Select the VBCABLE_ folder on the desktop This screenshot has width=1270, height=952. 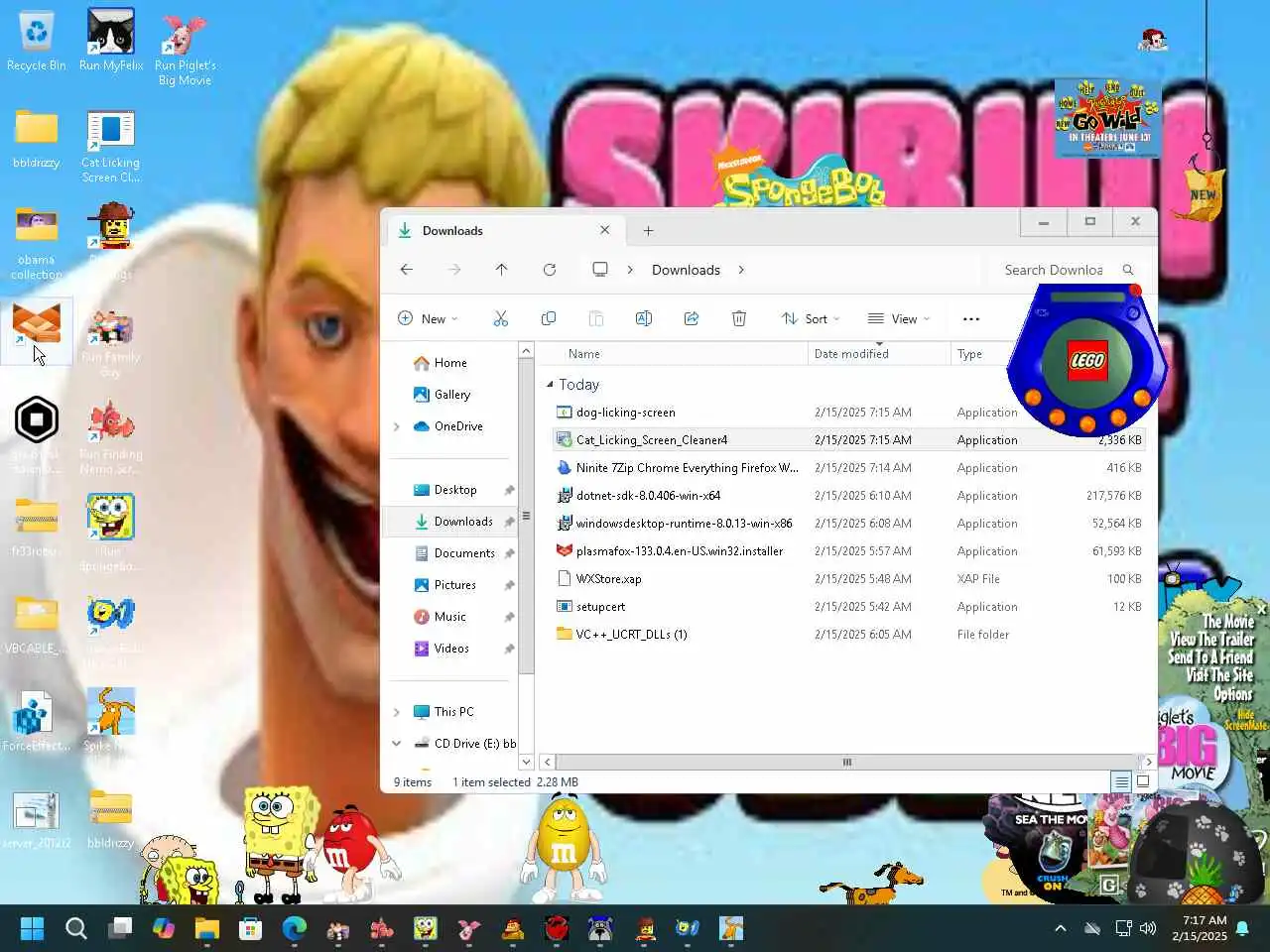[37, 625]
